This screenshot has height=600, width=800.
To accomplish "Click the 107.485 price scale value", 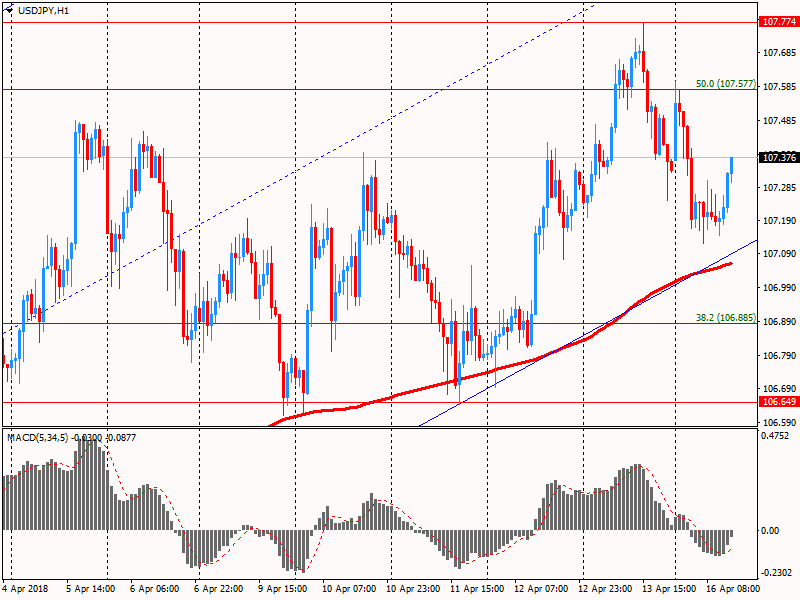I will (779, 121).
